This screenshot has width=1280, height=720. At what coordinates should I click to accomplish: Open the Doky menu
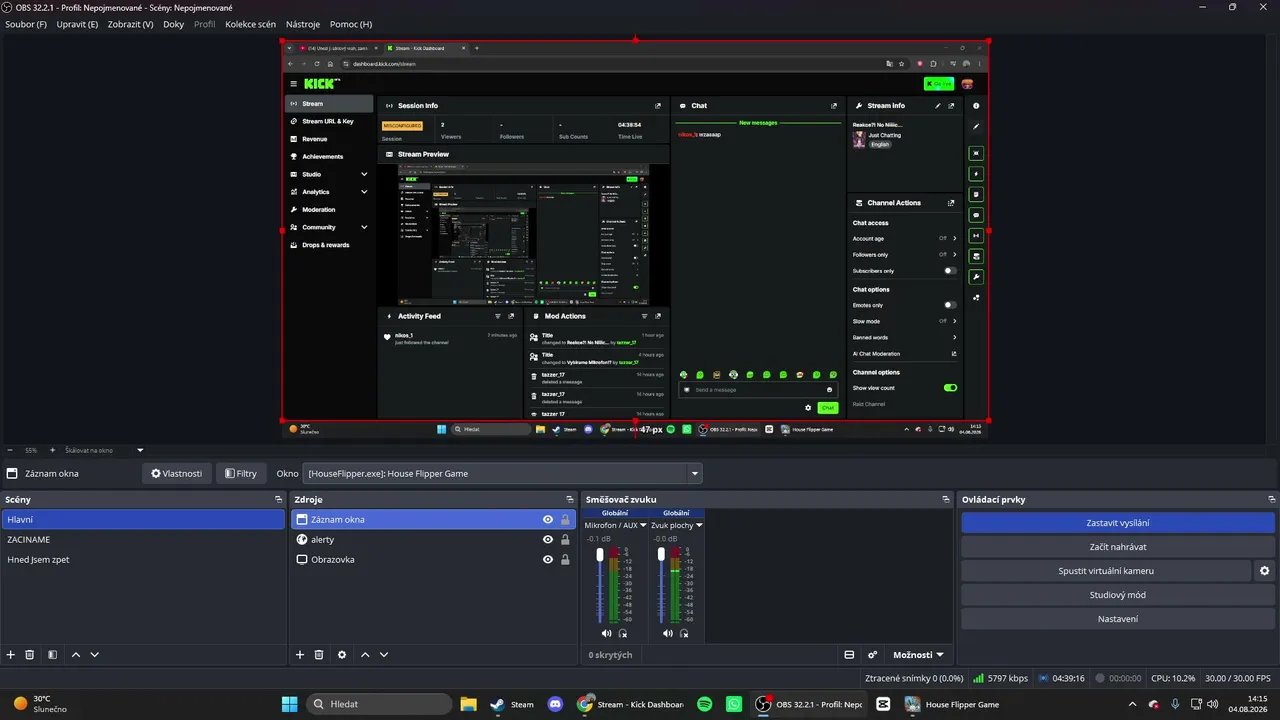pyautogui.click(x=174, y=24)
